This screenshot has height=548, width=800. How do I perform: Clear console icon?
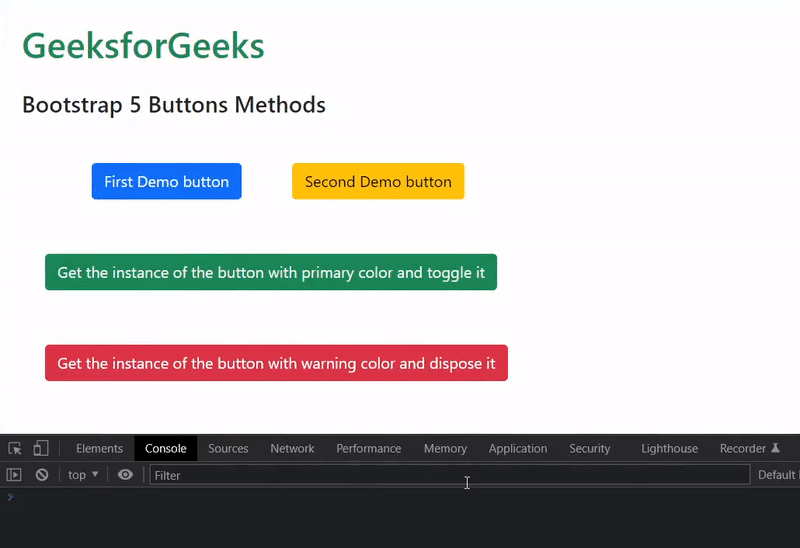pyautogui.click(x=42, y=475)
